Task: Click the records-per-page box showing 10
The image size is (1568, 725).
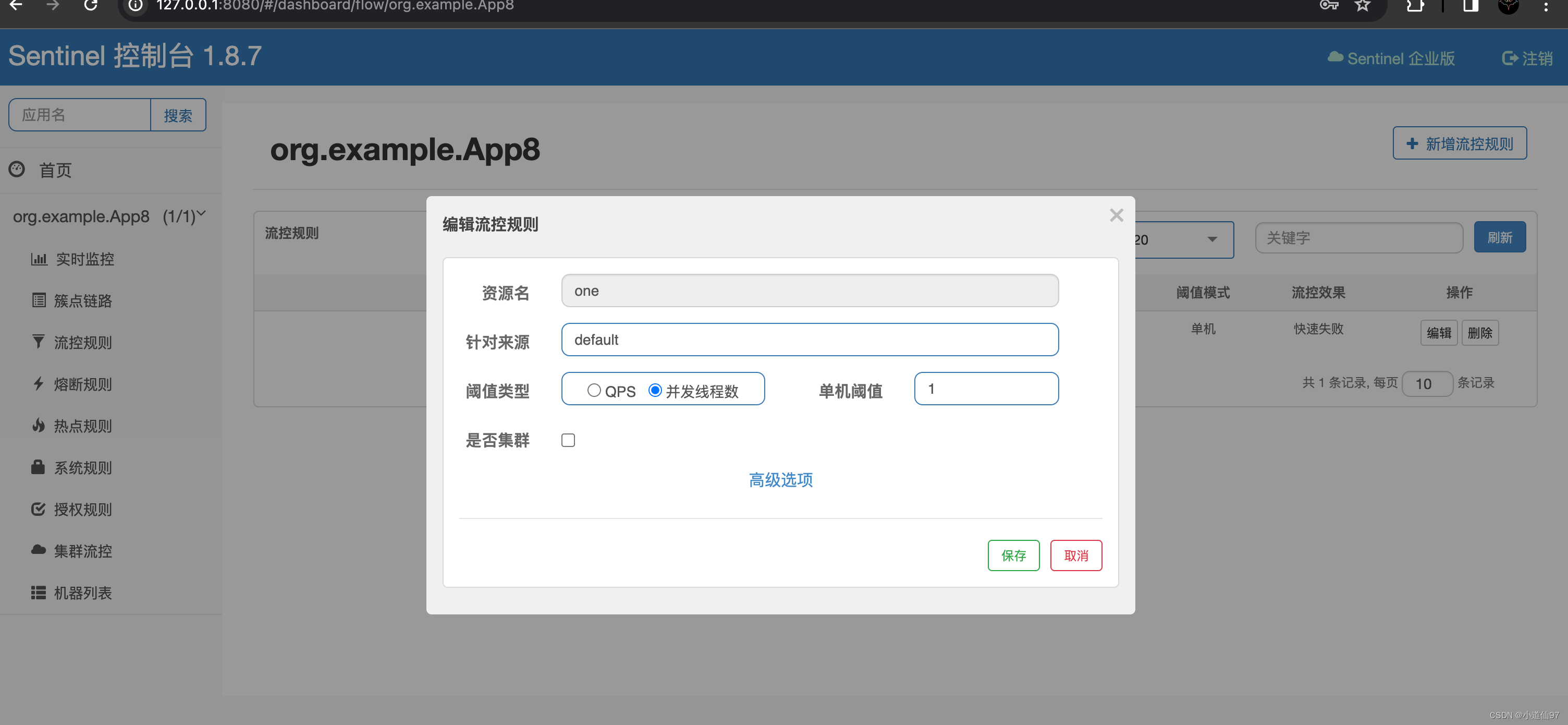Action: (1427, 383)
